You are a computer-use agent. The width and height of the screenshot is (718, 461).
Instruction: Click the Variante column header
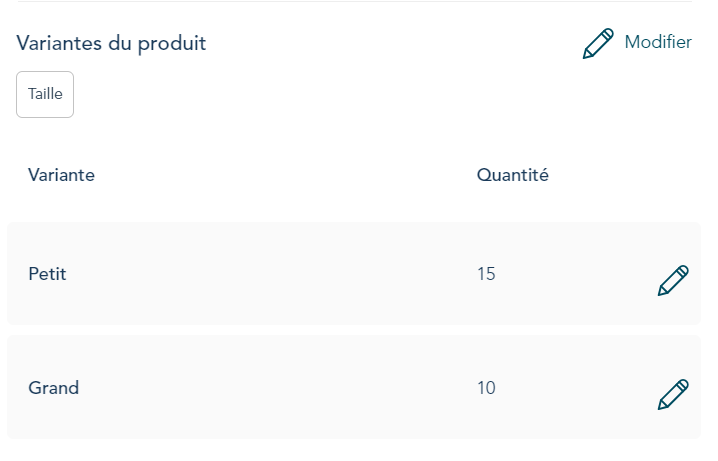tap(62, 175)
